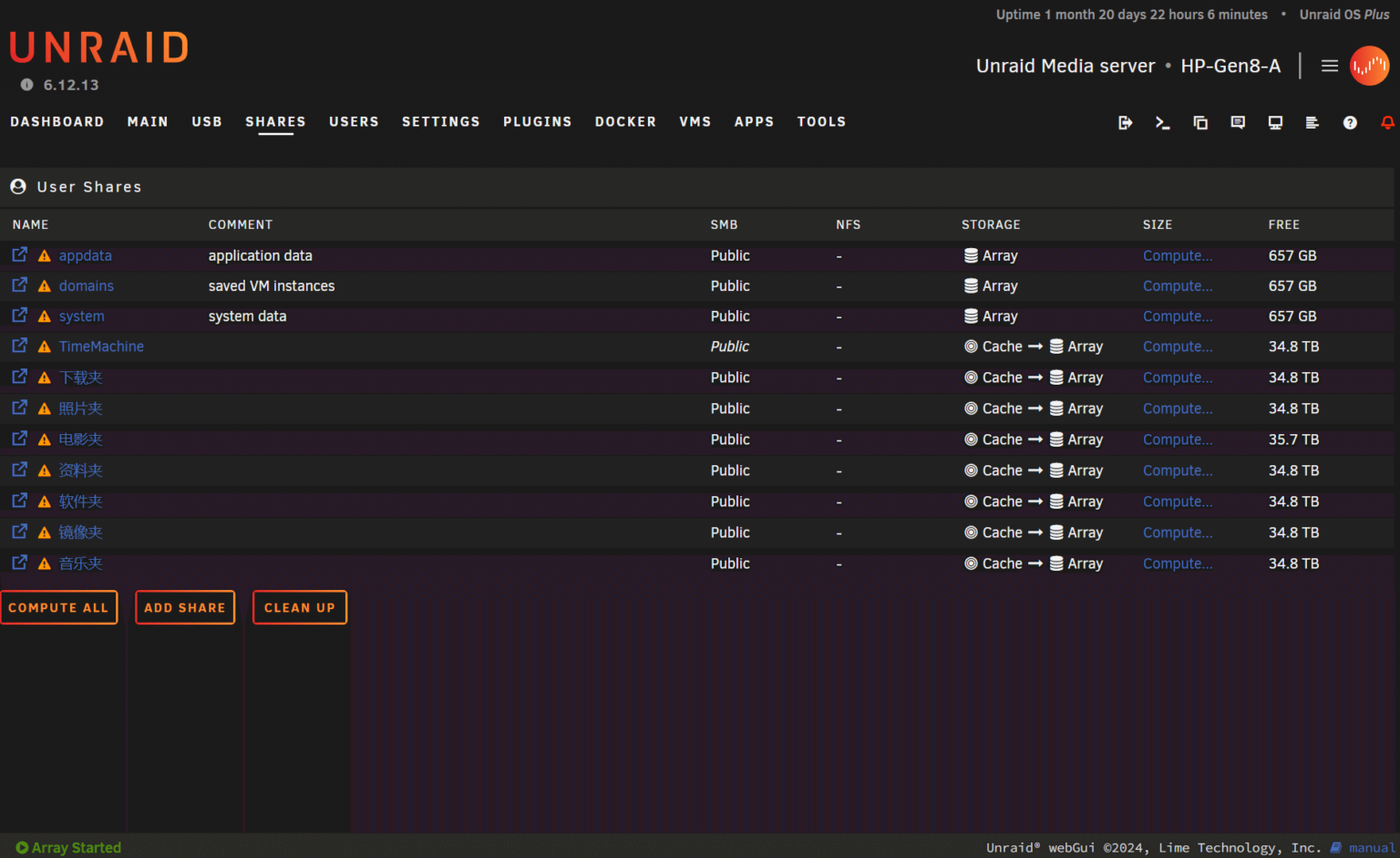The image size is (1400, 858).
Task: Open the system Info monitor icon
Action: (x=1275, y=122)
